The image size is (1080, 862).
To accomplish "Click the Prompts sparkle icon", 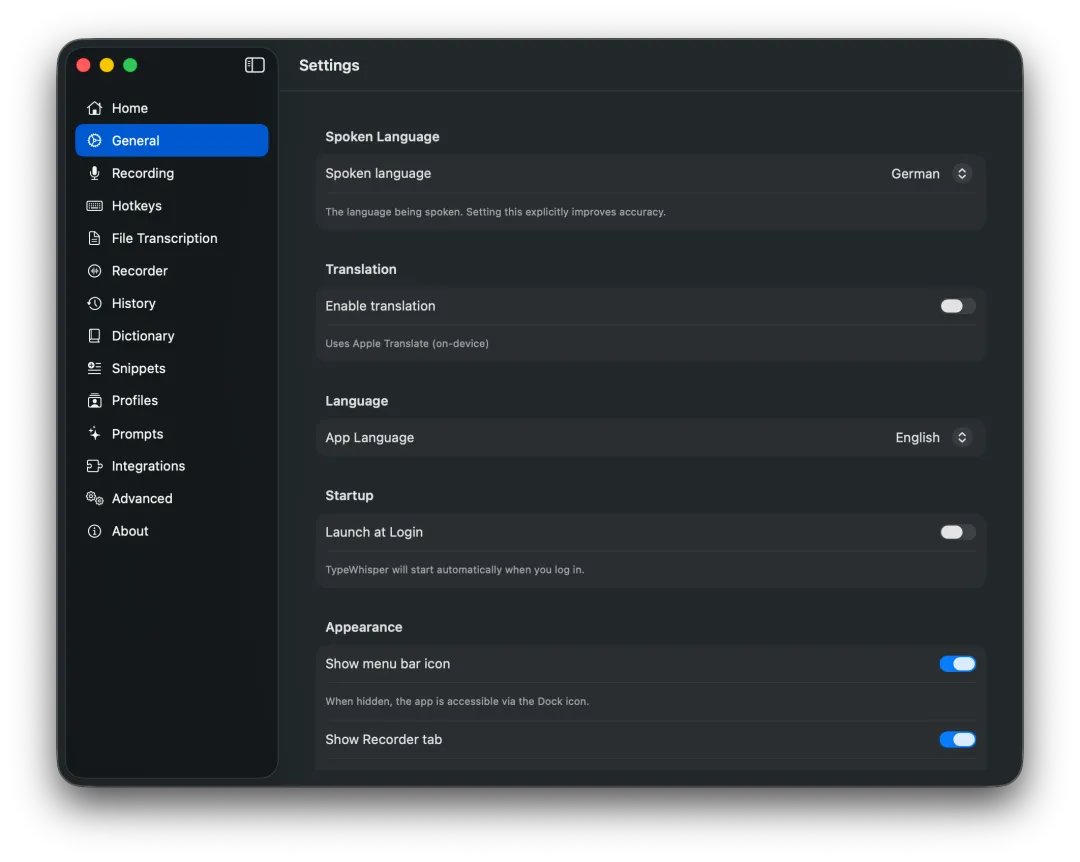I will pos(94,434).
